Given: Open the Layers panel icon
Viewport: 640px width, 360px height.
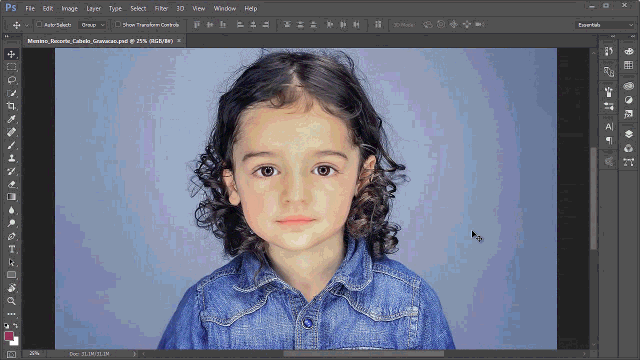Looking at the screenshot, I should (x=629, y=134).
